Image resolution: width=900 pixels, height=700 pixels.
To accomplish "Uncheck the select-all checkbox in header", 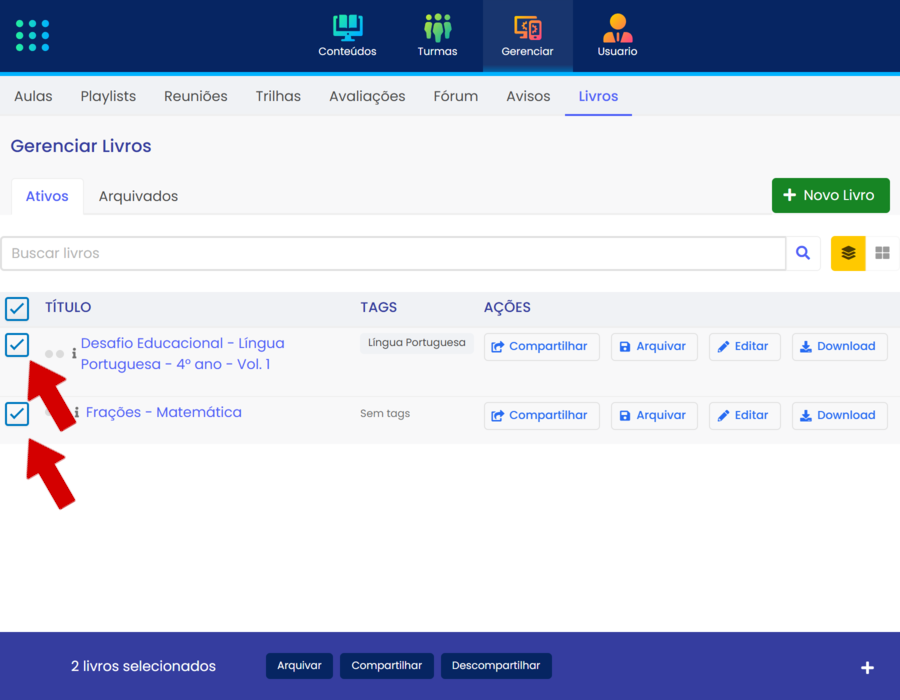I will pos(17,308).
